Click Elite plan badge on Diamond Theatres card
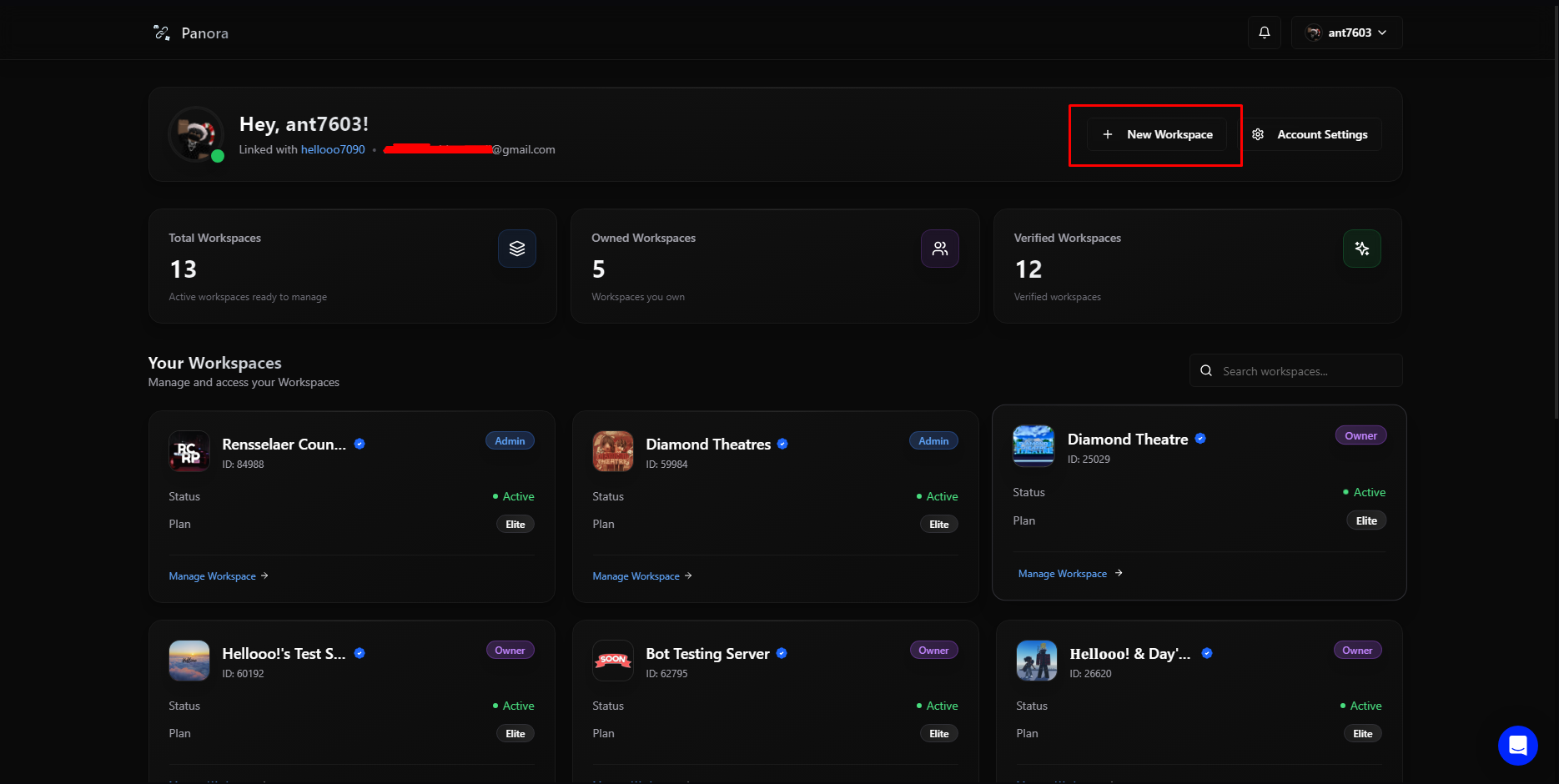This screenshot has height=784, width=1559. click(939, 525)
